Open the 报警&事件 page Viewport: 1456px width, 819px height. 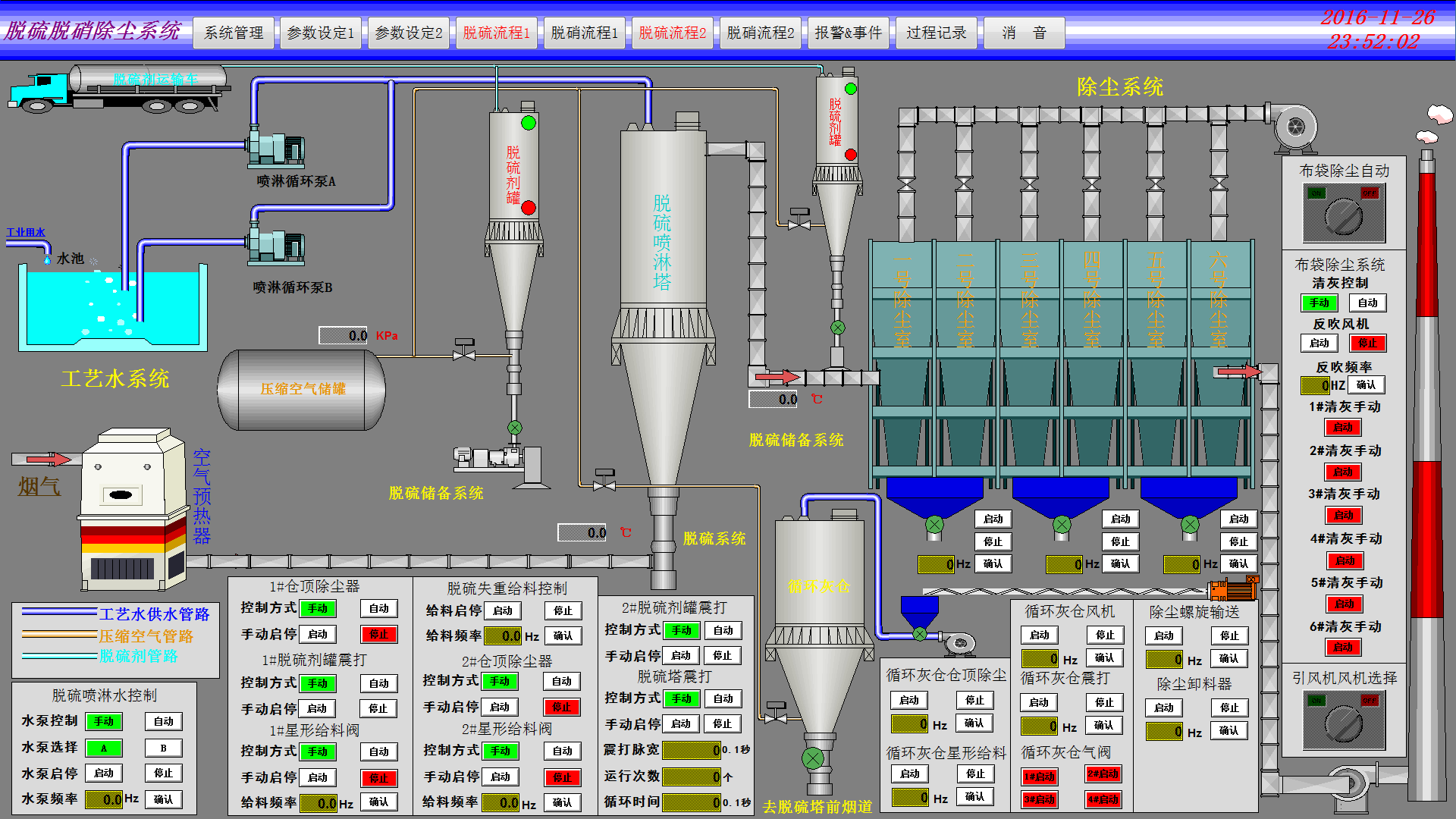click(849, 33)
